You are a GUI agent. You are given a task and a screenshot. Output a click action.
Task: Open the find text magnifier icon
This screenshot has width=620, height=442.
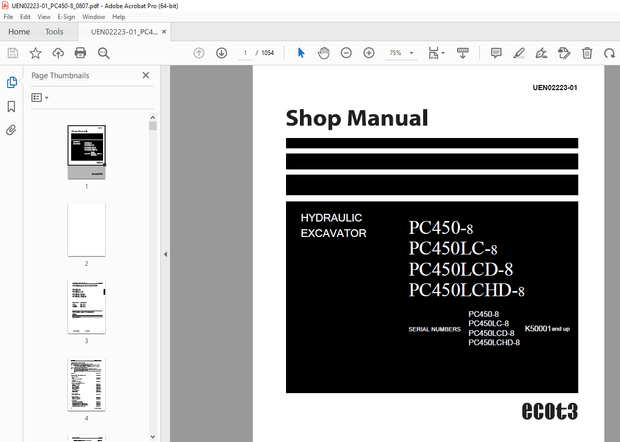pos(104,53)
